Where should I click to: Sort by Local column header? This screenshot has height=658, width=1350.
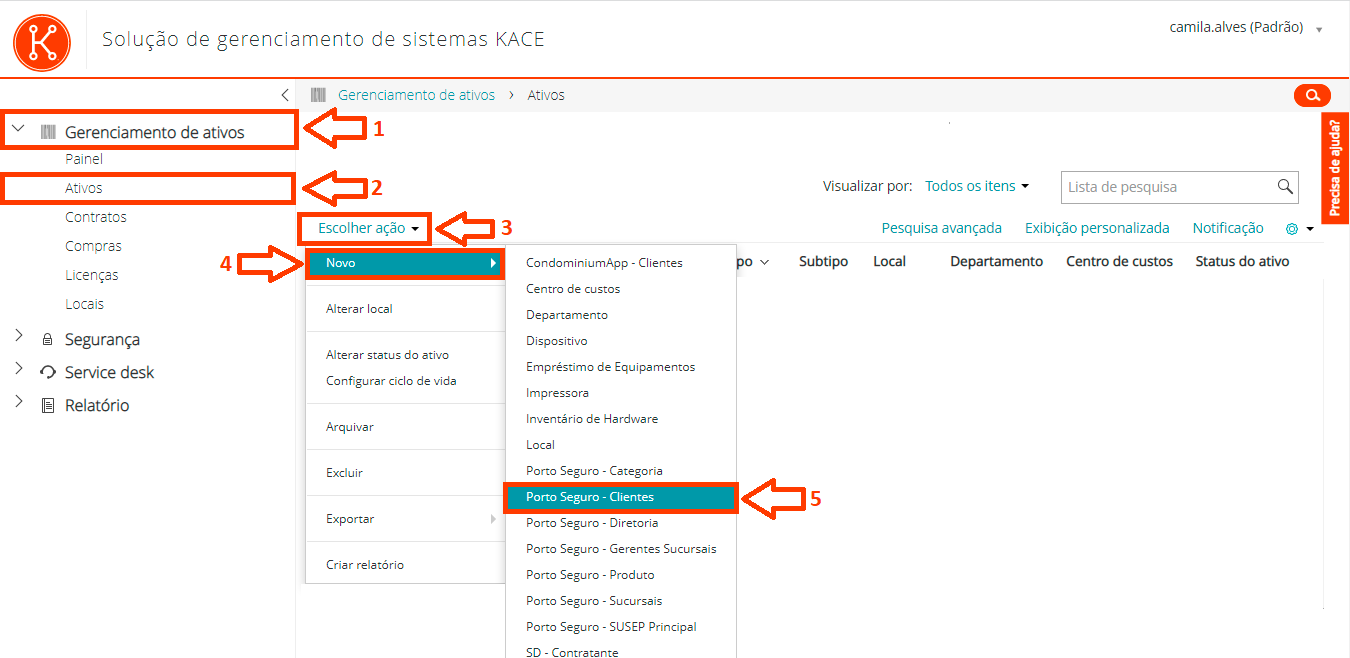coord(889,262)
